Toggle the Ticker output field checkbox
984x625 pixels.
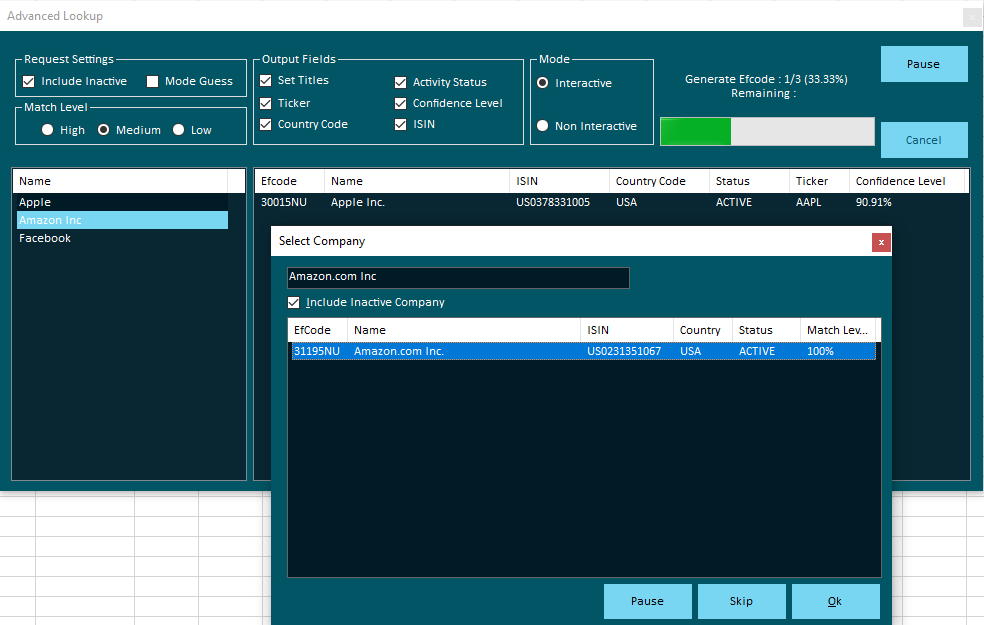tap(266, 103)
